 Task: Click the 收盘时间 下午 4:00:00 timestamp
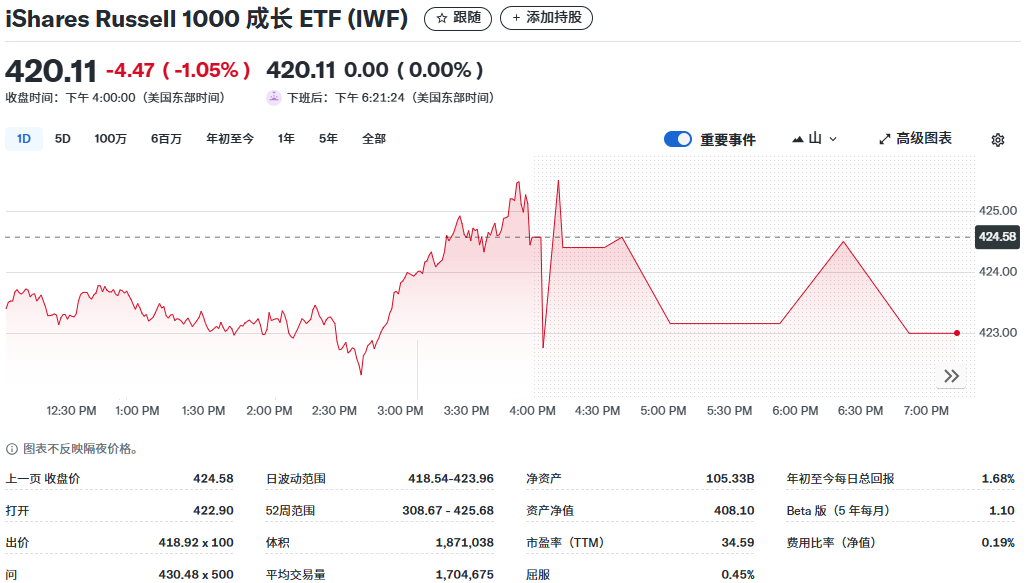click(x=115, y=98)
